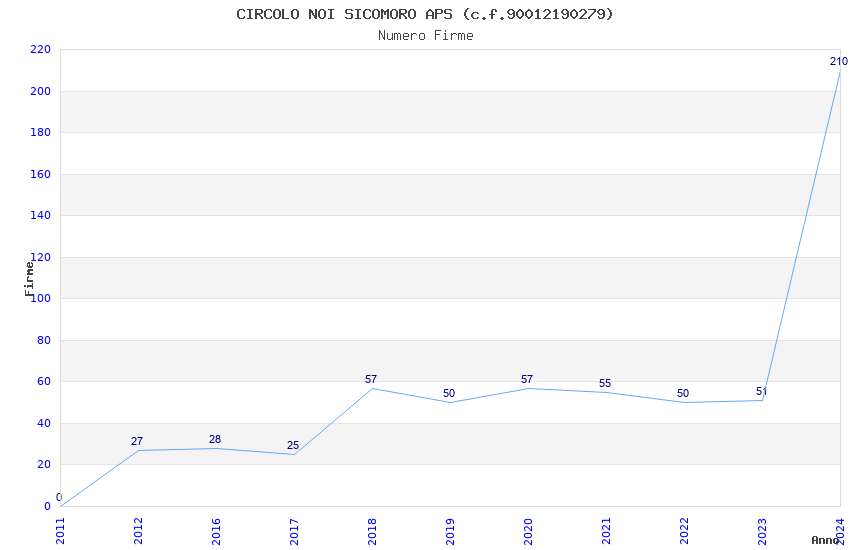Click x-axis year 2018

(372, 531)
